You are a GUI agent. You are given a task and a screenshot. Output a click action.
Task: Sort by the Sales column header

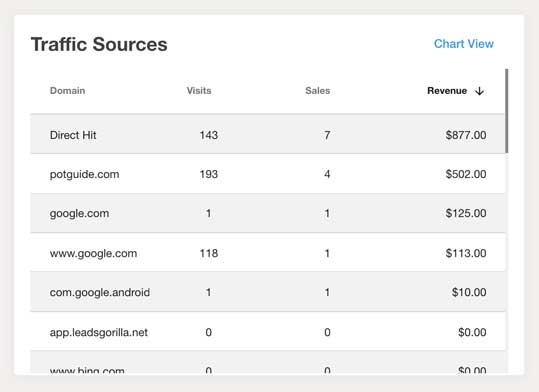(317, 91)
